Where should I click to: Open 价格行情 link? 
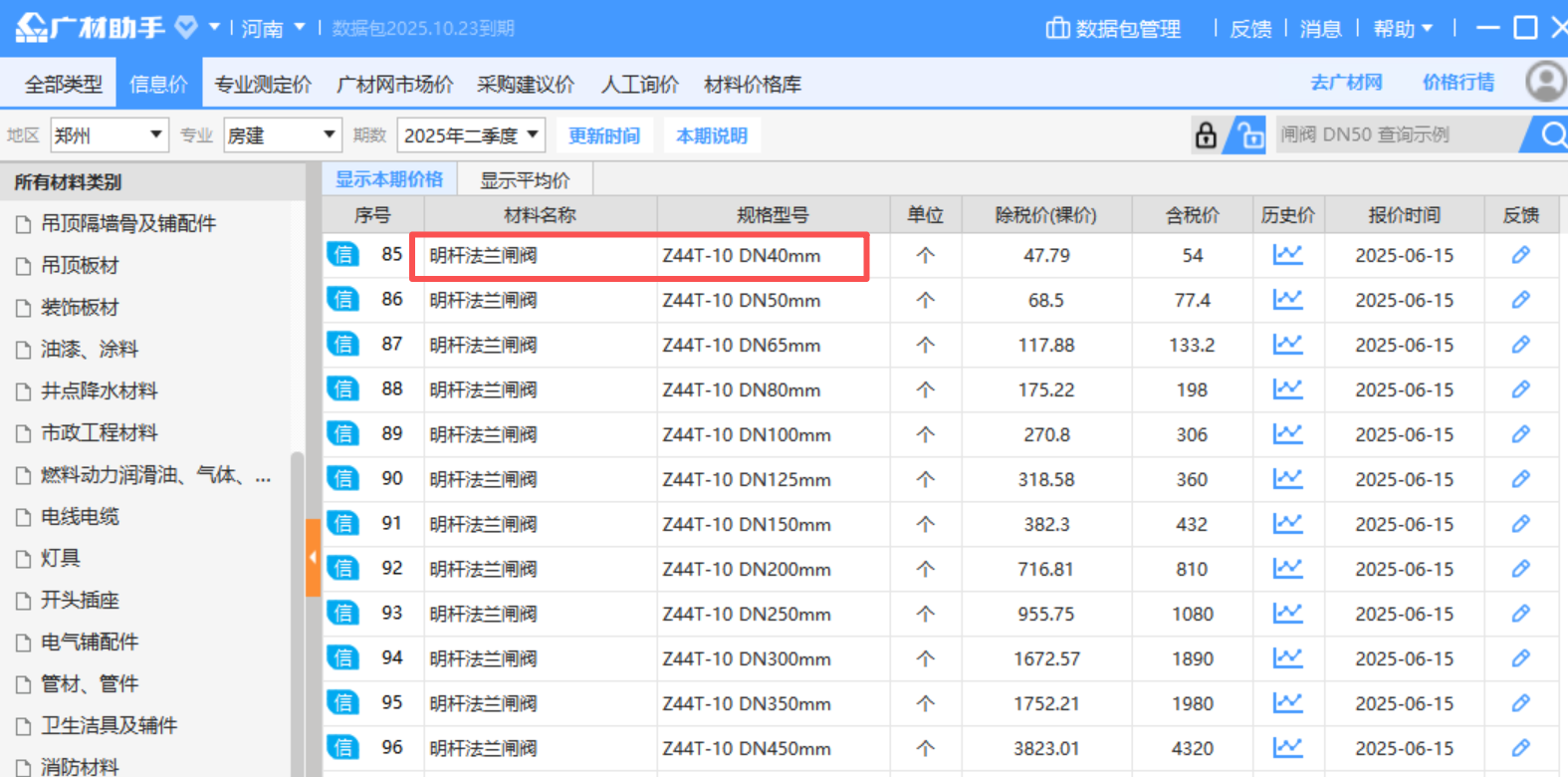1458,83
